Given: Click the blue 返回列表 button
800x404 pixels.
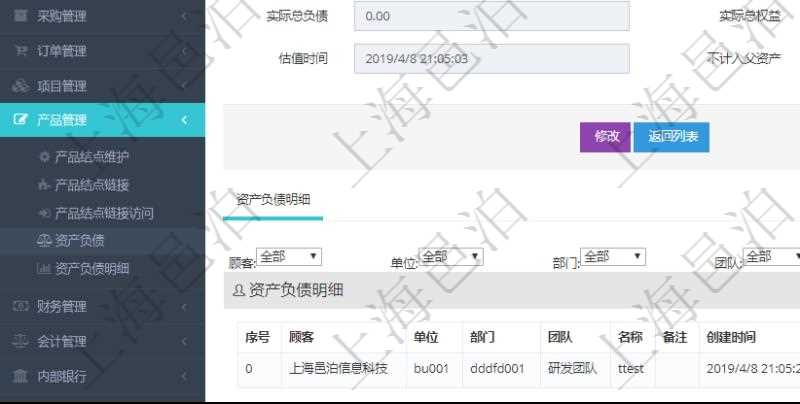Looking at the screenshot, I should [671, 137].
